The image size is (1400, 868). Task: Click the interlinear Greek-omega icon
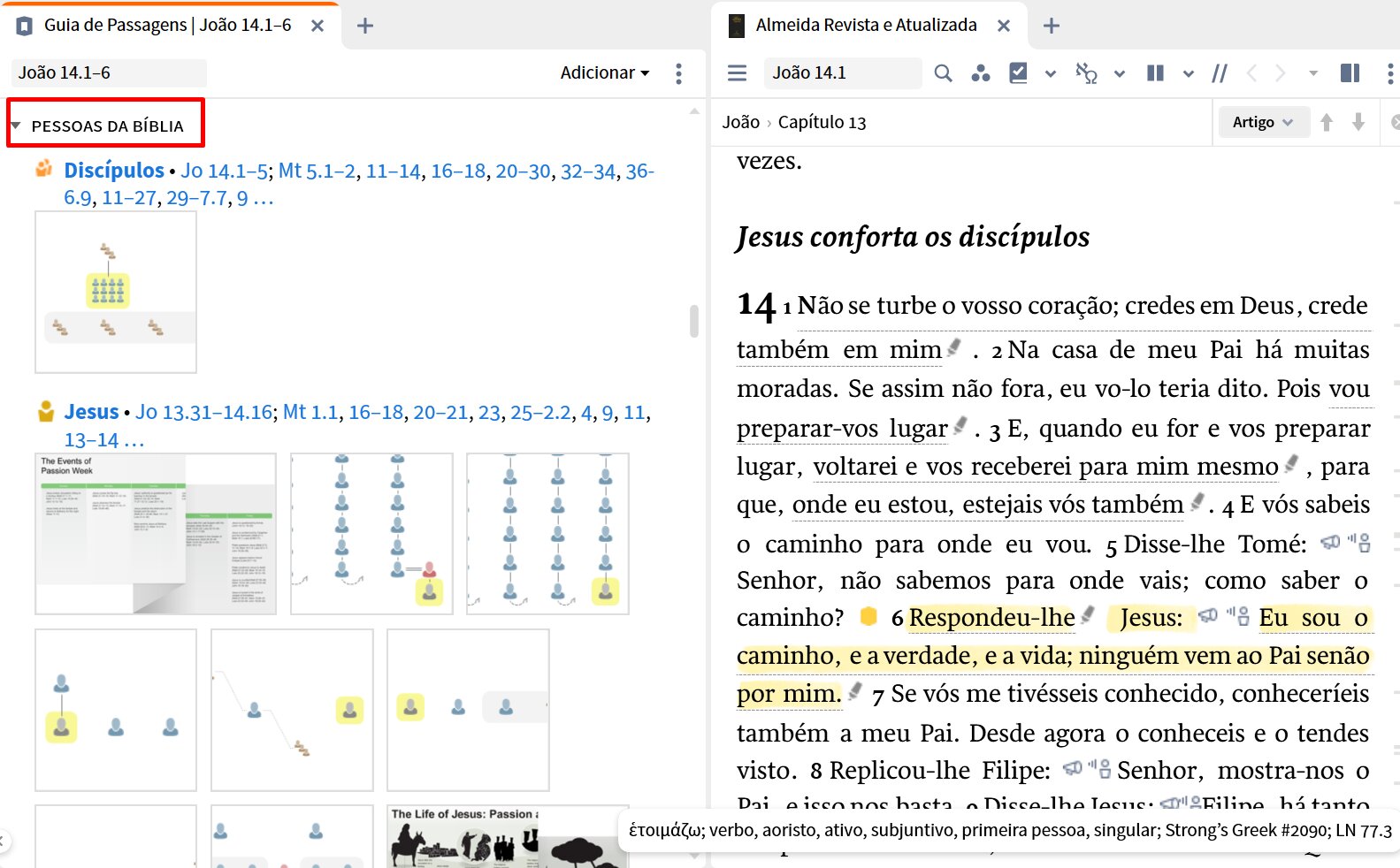point(1086,72)
